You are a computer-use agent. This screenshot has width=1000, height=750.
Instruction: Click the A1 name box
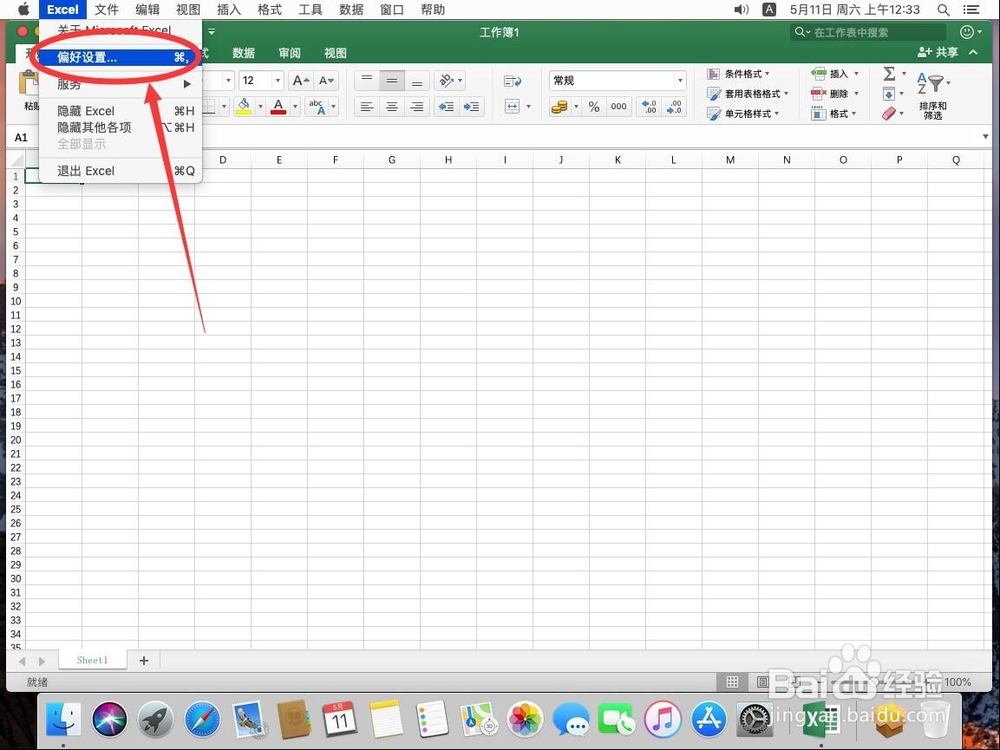pos(21,137)
